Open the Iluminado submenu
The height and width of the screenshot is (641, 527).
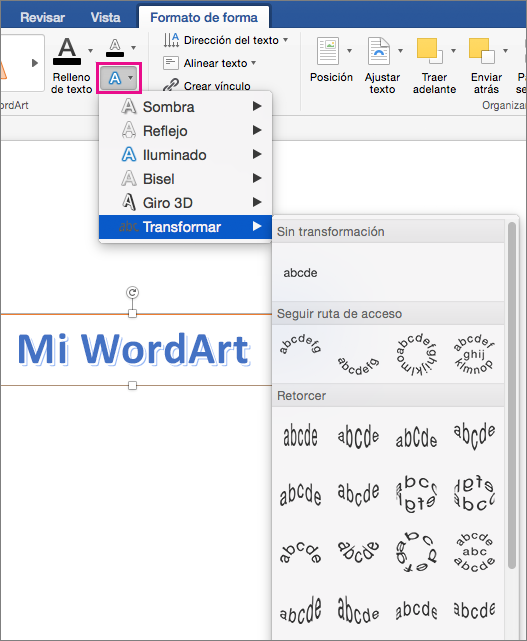[x=185, y=155]
